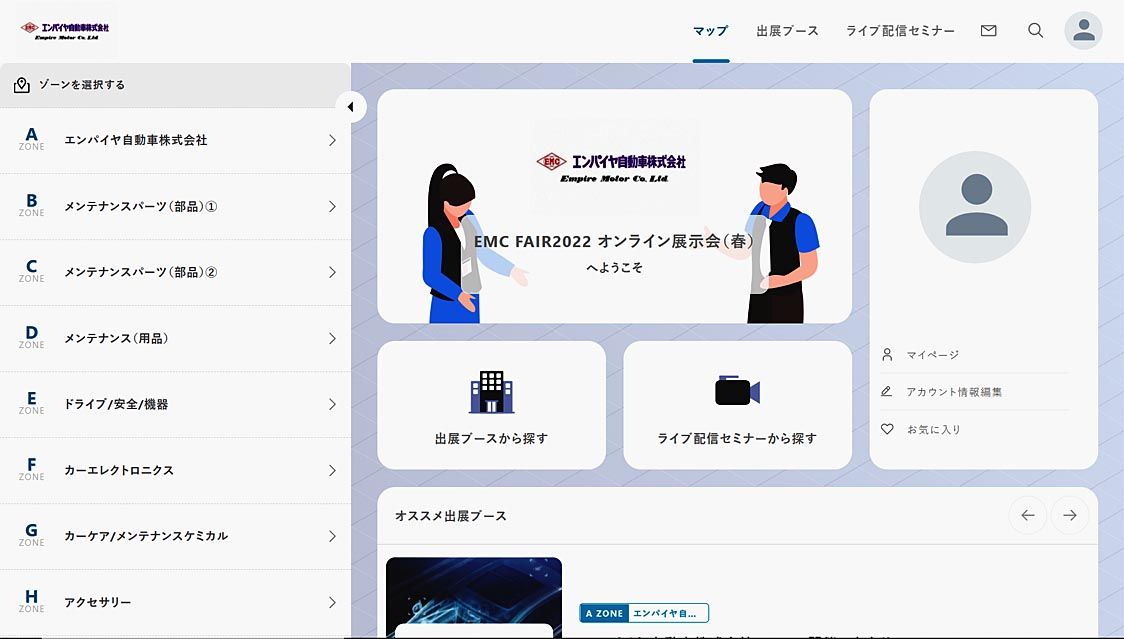The image size is (1124, 639).
Task: Open the マイページ link
Action: pyautogui.click(x=932, y=355)
